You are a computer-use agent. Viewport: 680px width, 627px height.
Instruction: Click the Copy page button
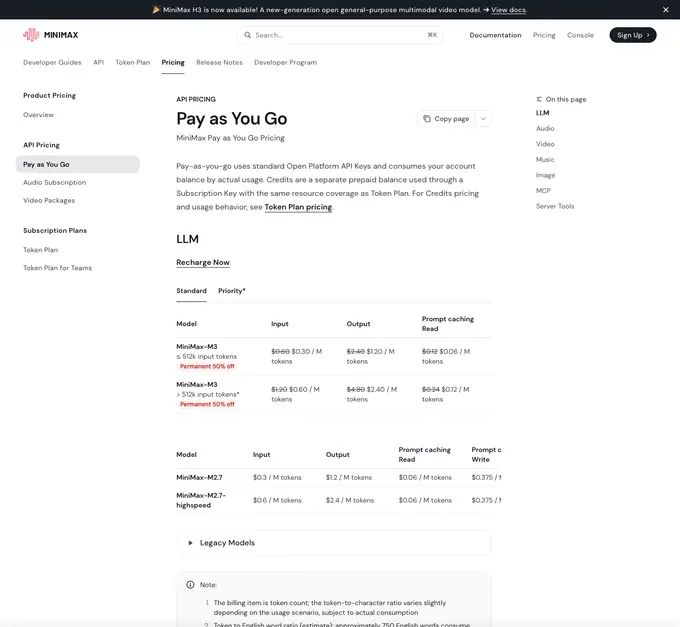coord(447,119)
